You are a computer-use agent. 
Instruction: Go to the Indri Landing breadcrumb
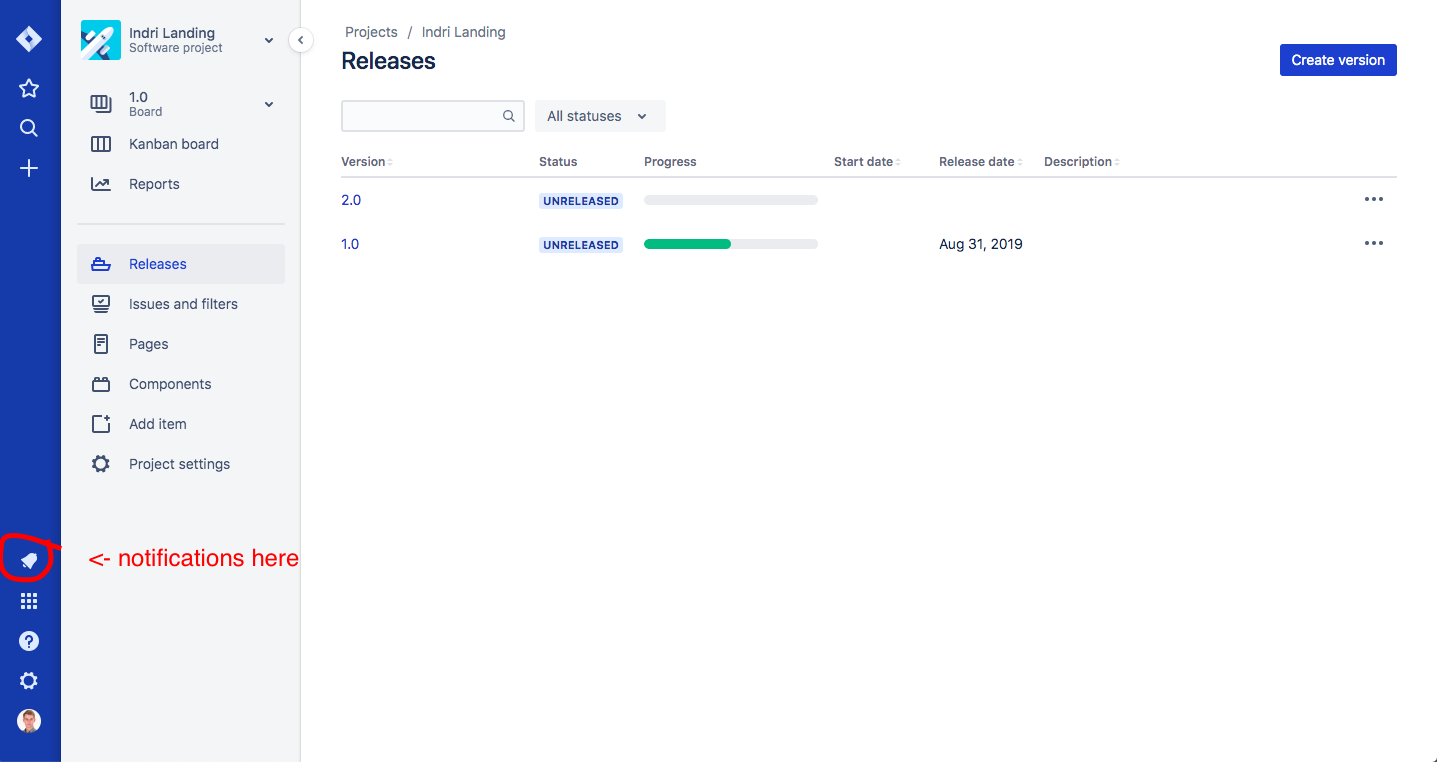point(464,32)
